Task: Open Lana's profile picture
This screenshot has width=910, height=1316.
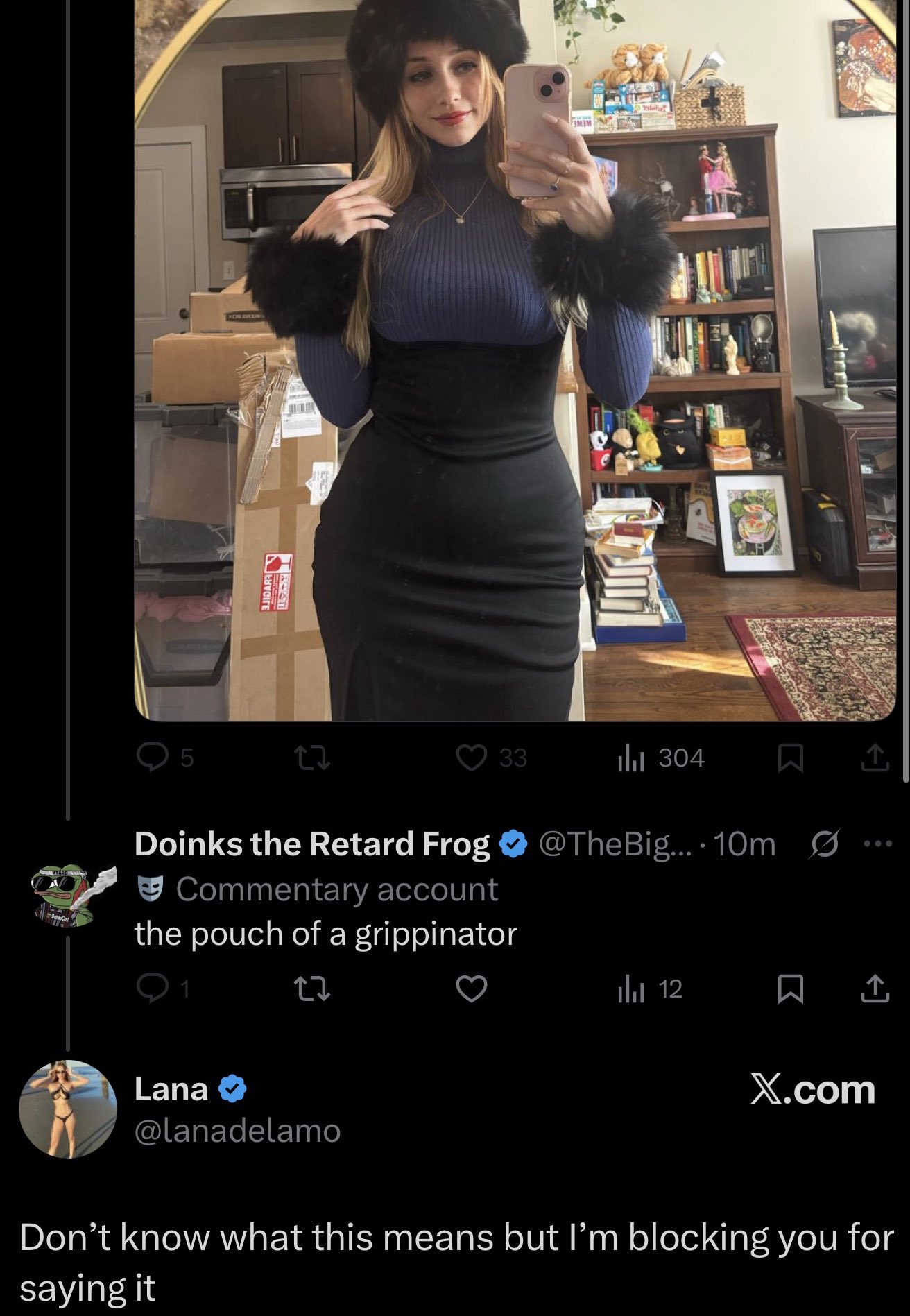Action: (x=68, y=1109)
